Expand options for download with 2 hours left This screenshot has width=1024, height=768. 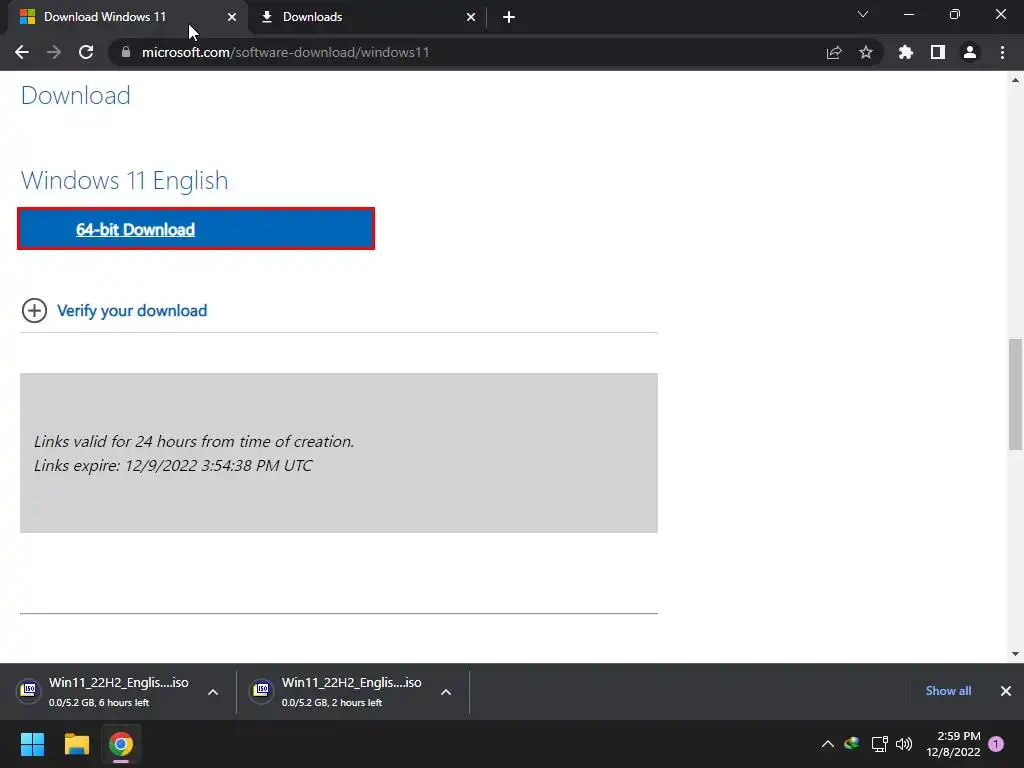[x=446, y=692]
